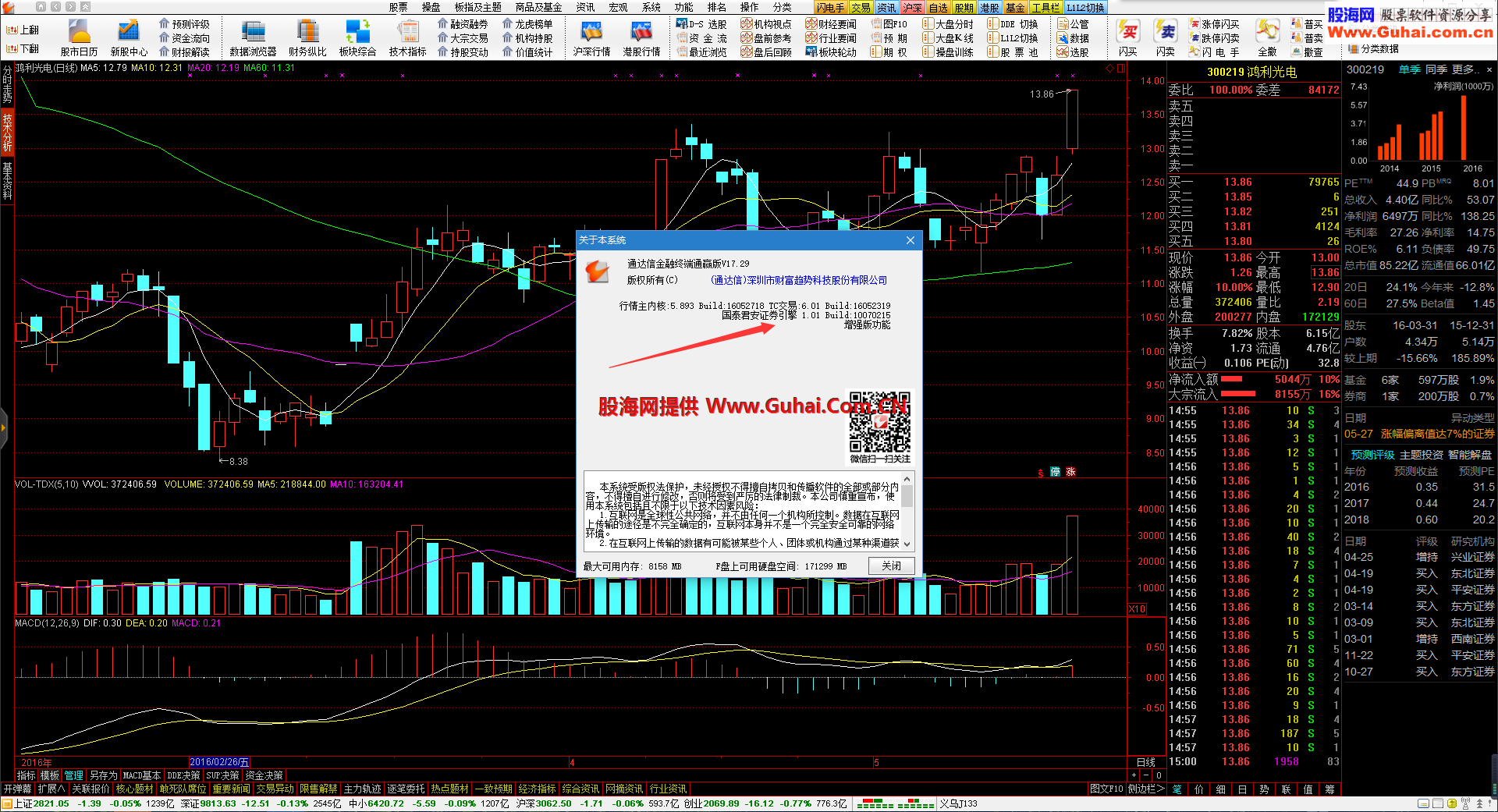The width and height of the screenshot is (1498, 812).
Task: Switch to L1L2切换 tab
Action: click(1085, 7)
